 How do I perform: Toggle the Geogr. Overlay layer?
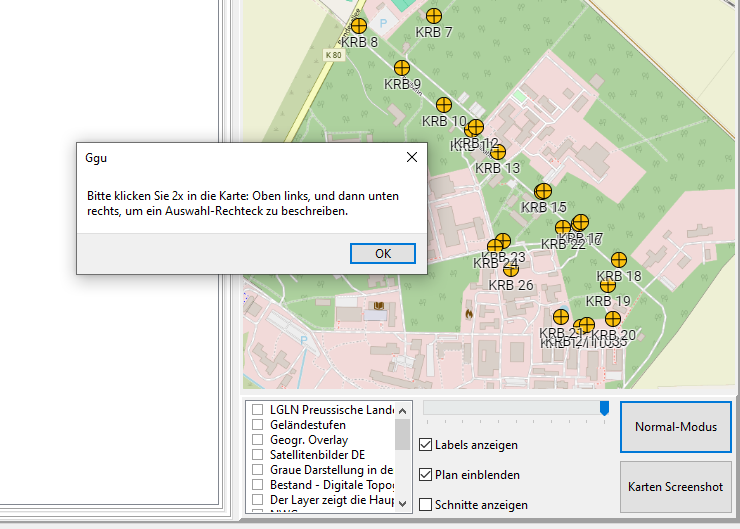pos(258,440)
